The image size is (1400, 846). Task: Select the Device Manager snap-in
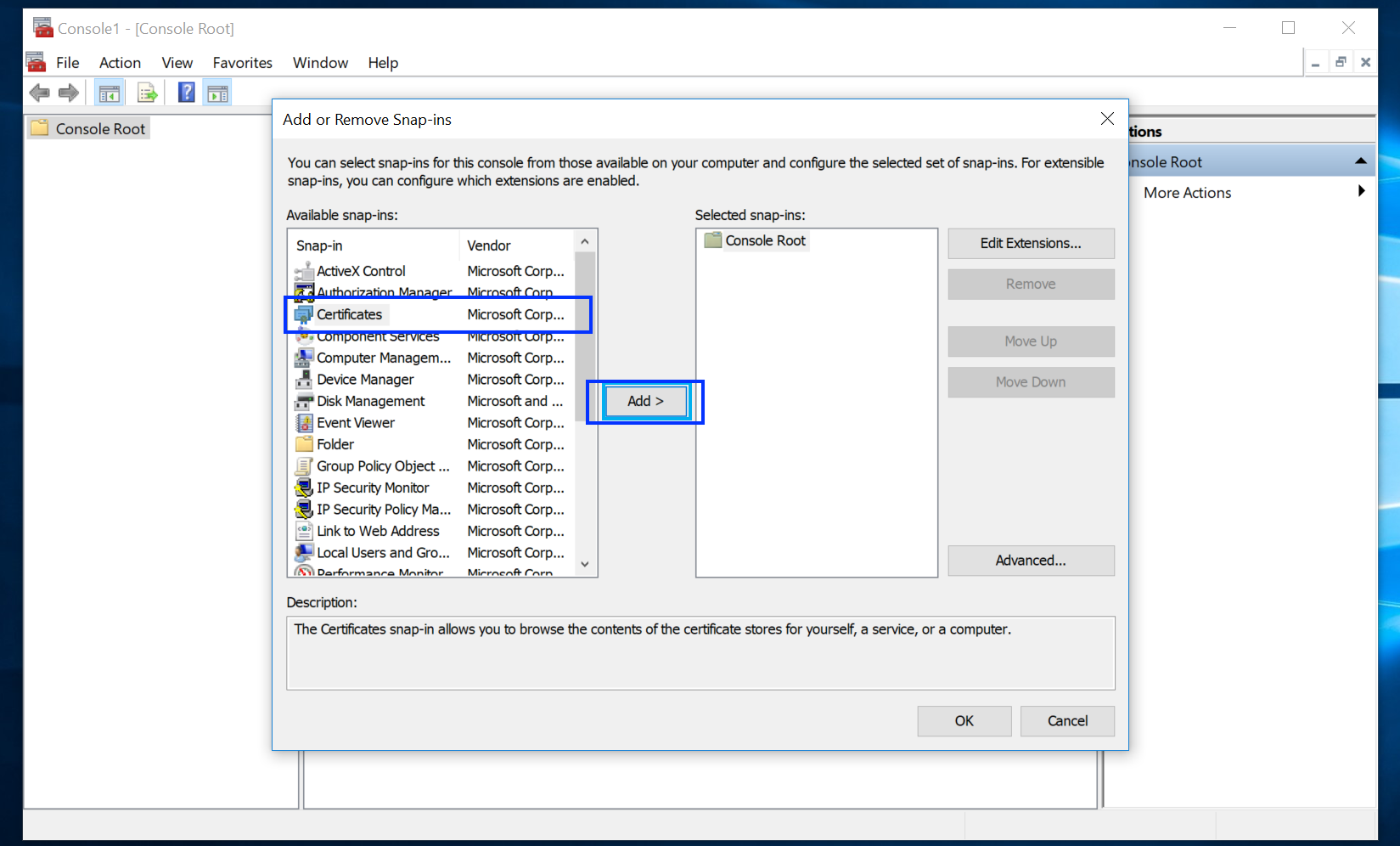tap(363, 379)
